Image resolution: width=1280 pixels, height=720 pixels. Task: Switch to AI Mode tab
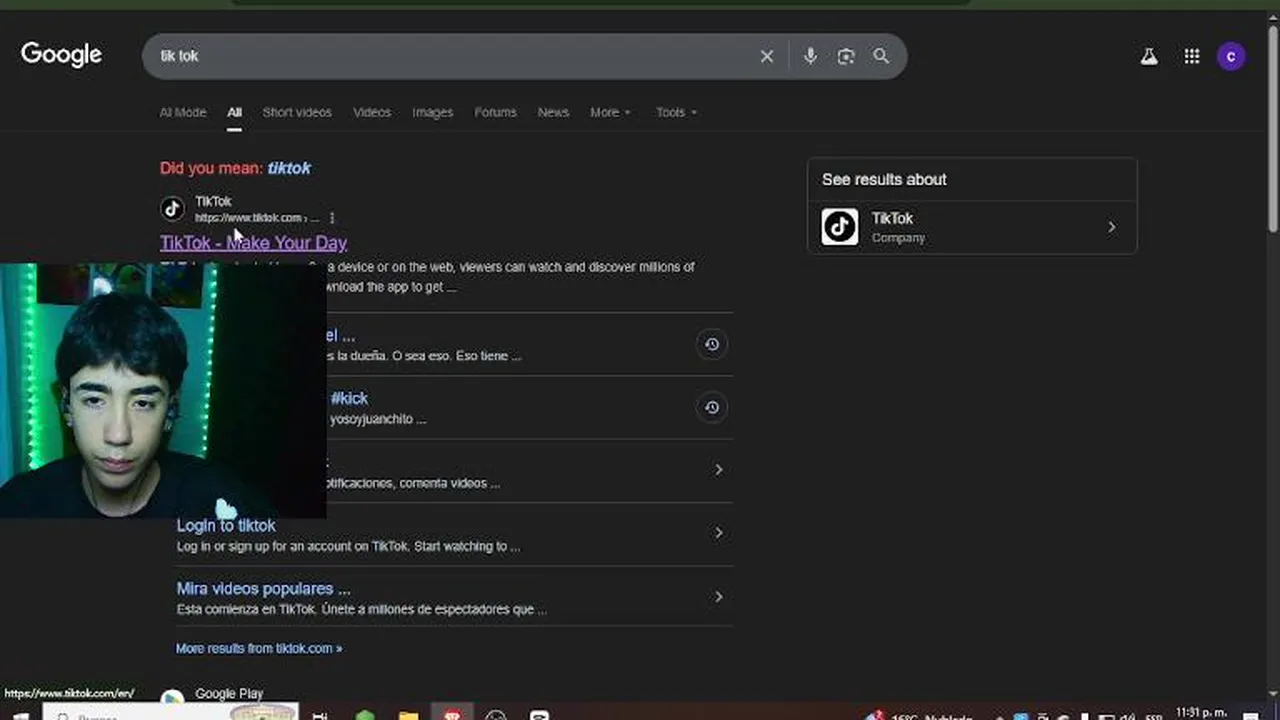(183, 112)
